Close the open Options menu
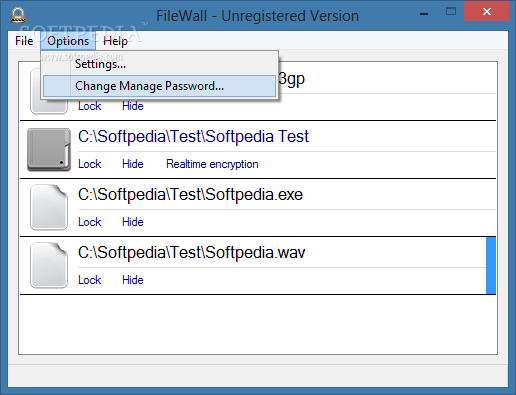This screenshot has height=395, width=516. 68,41
